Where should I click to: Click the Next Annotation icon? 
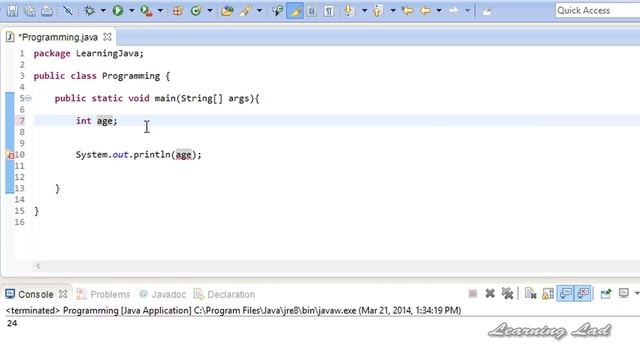349,11
